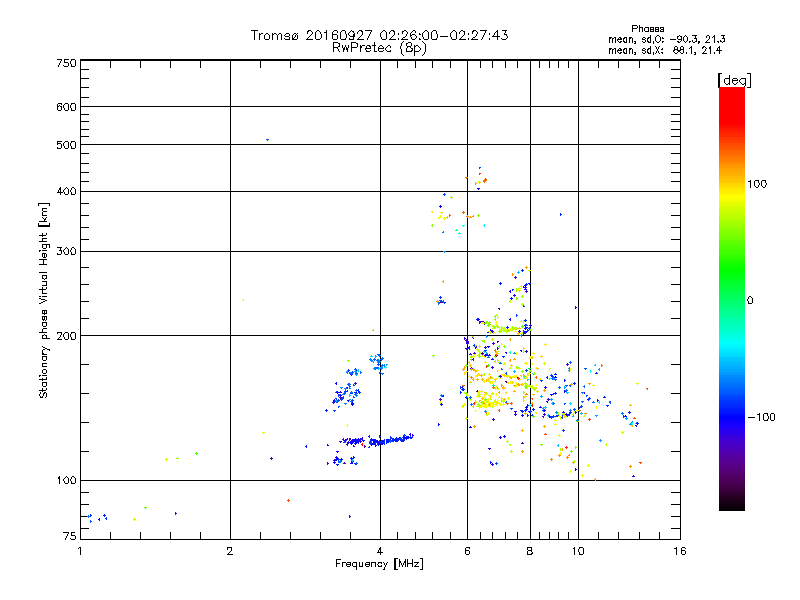800x600 pixels.
Task: Click the isolated blue data point near 500 km
Action: (x=267, y=140)
